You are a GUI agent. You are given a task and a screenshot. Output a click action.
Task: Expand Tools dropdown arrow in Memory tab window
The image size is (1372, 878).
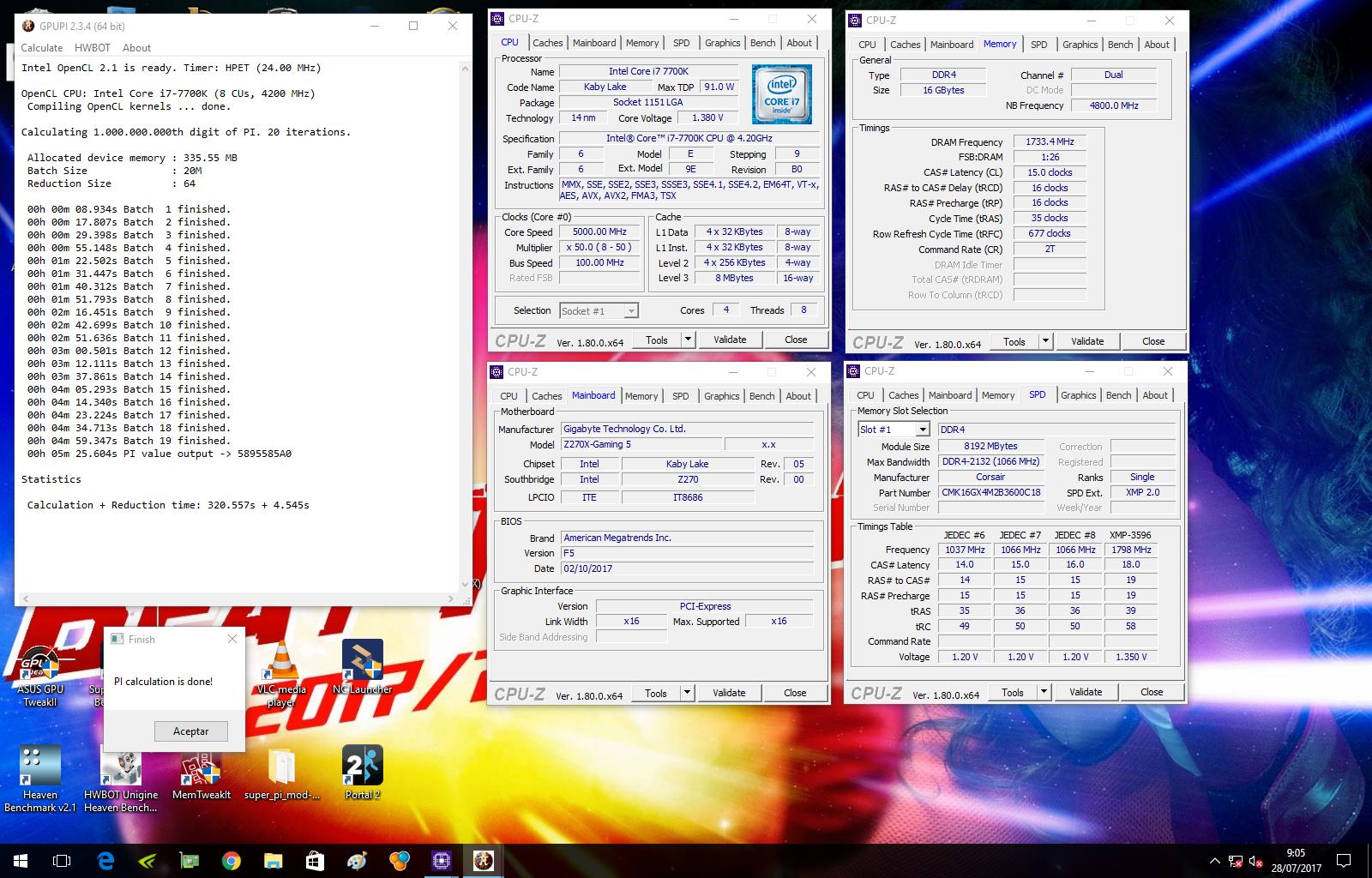[1045, 341]
